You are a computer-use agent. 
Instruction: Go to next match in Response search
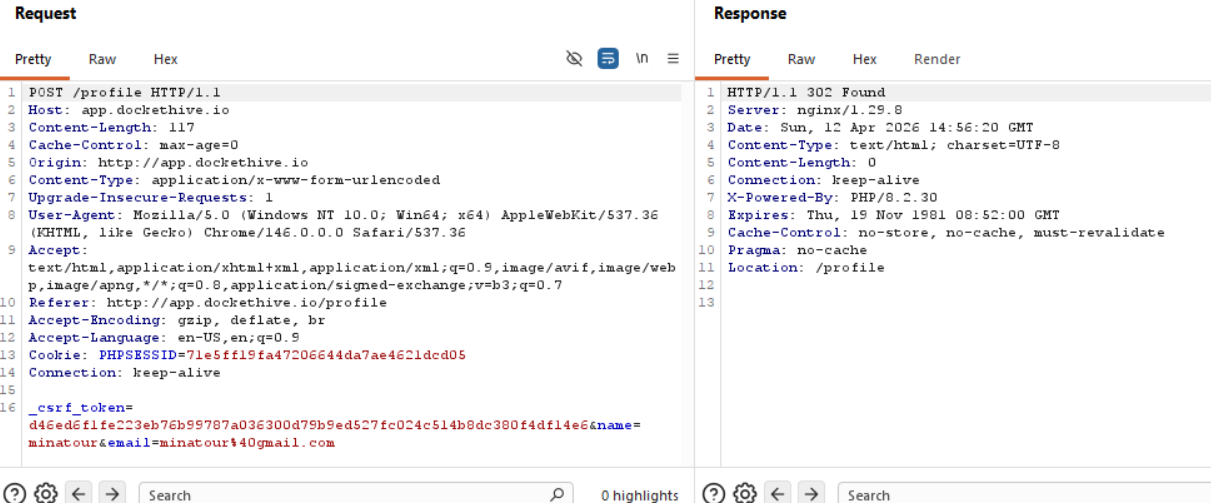click(x=809, y=493)
